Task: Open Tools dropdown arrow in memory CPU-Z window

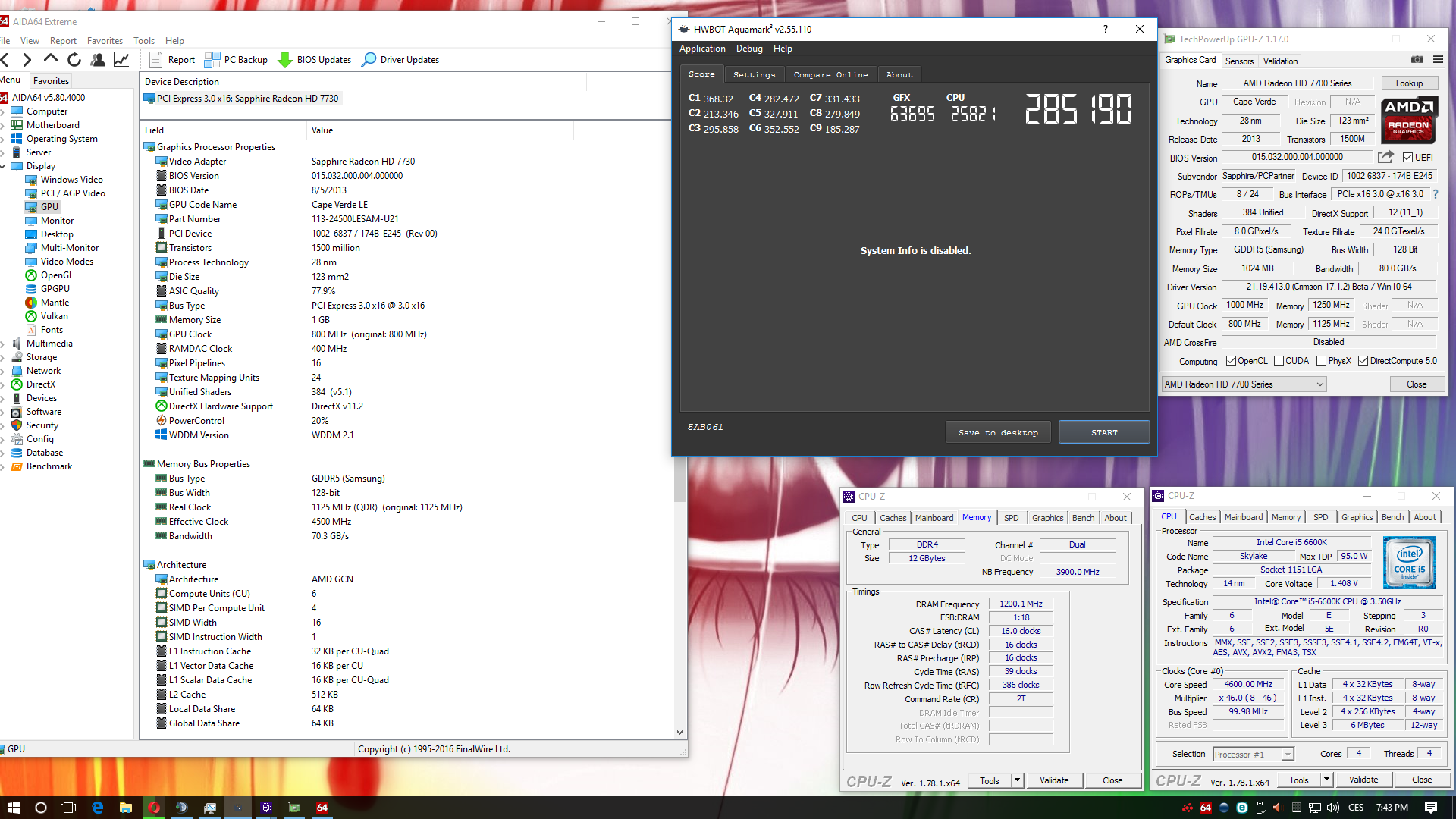Action: (1017, 780)
